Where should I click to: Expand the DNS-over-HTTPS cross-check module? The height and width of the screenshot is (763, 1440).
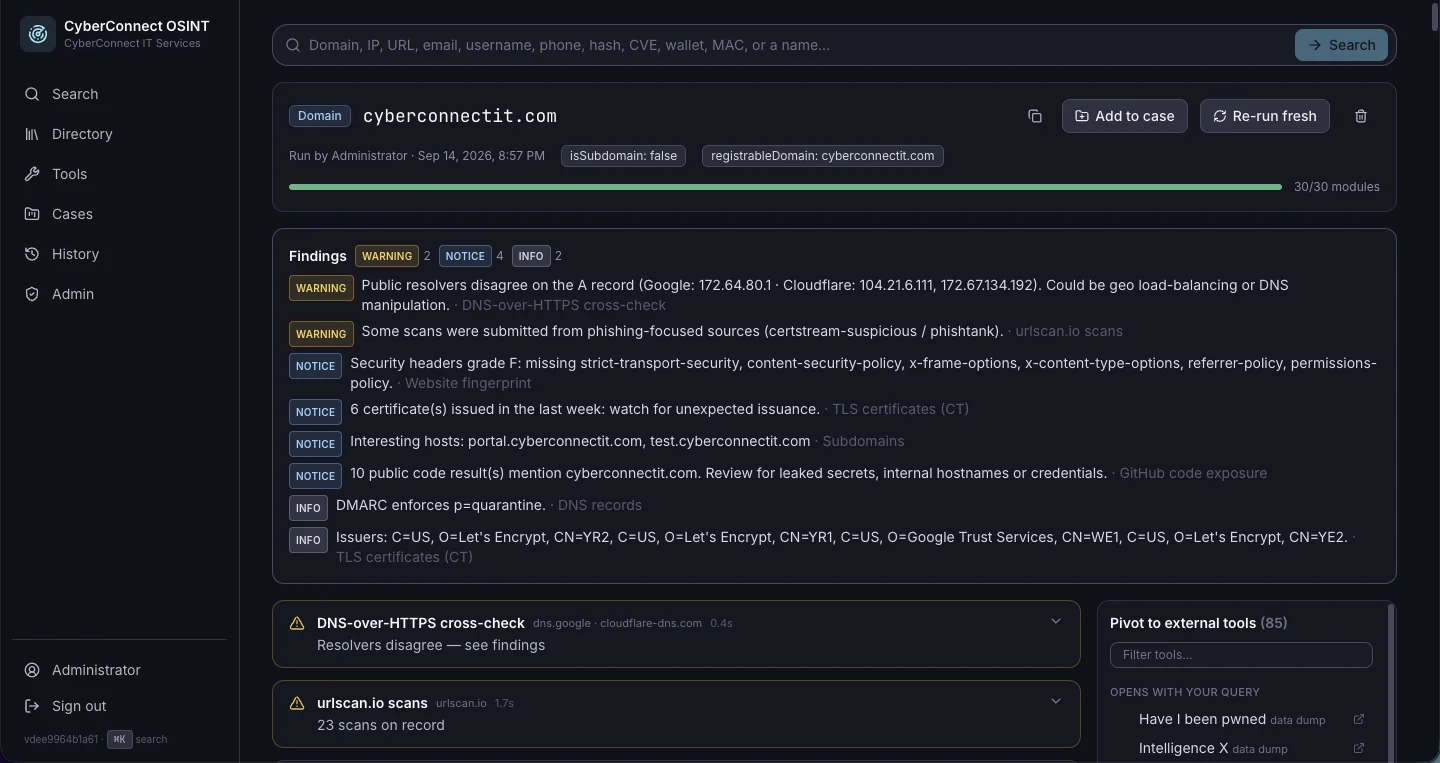pos(1056,621)
